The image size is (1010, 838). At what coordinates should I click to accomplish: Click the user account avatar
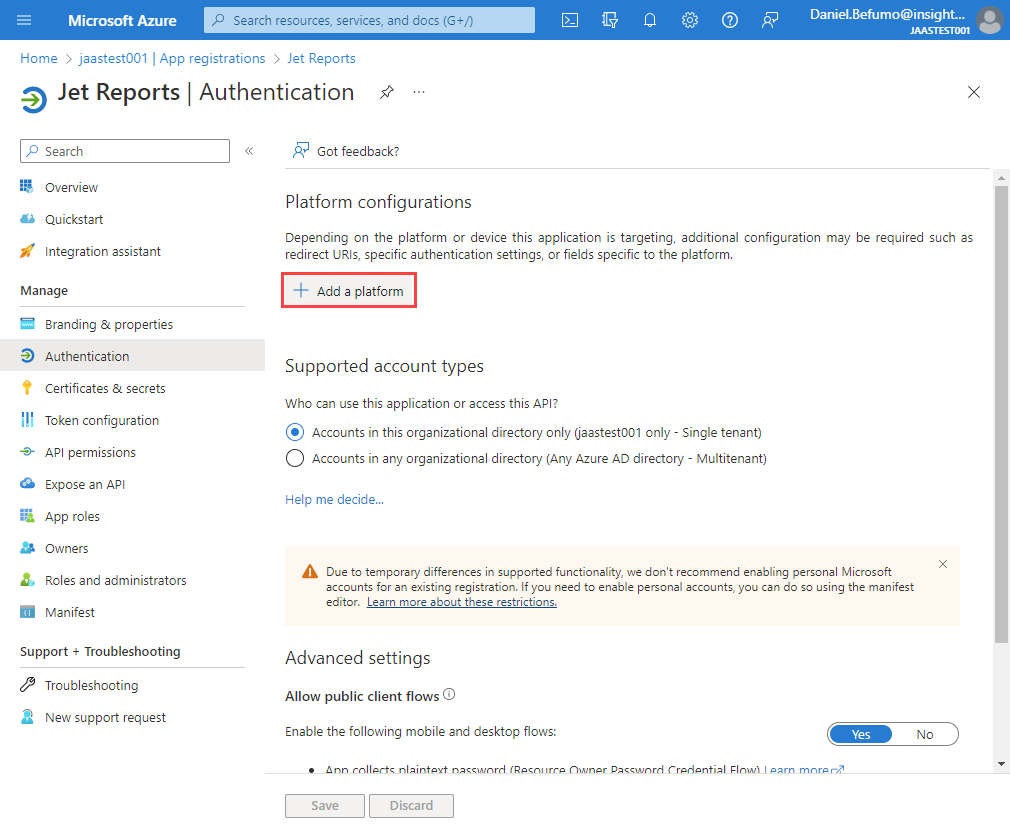989,20
